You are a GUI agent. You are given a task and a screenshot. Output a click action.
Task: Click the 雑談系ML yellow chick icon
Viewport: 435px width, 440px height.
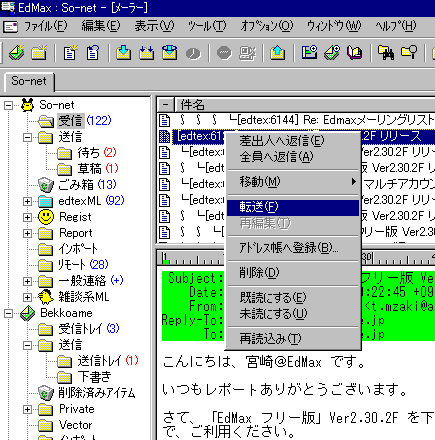point(46,297)
